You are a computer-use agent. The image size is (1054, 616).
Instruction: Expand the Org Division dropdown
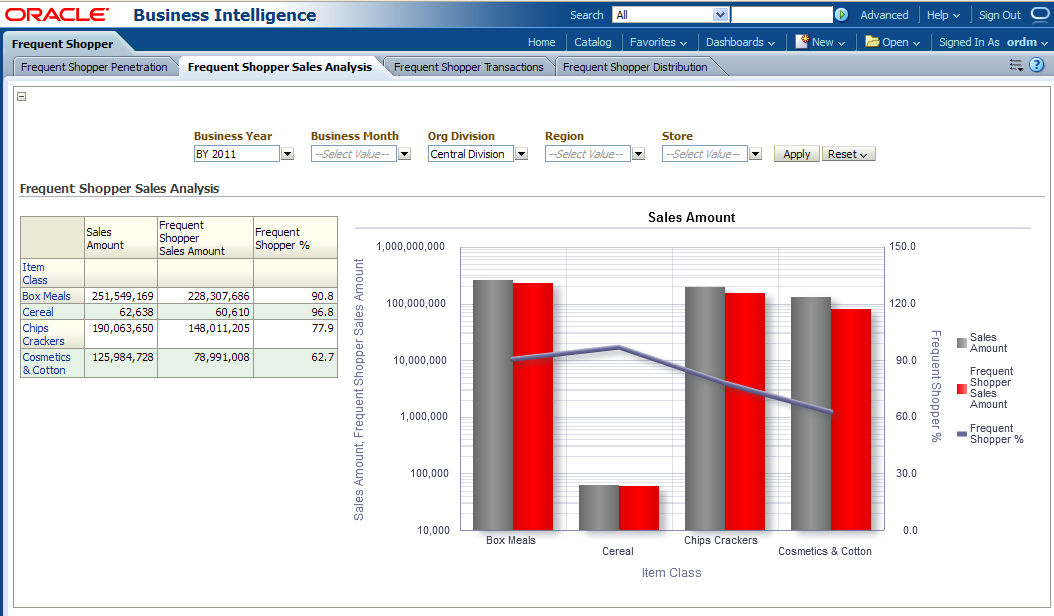click(521, 154)
